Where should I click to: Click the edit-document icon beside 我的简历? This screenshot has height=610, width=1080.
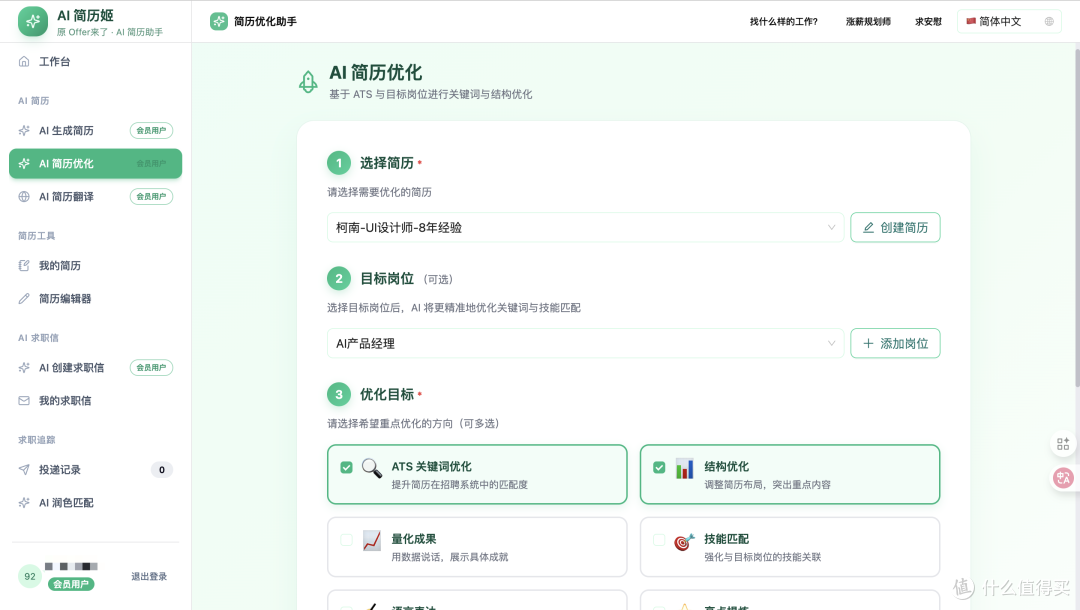pos(24,265)
